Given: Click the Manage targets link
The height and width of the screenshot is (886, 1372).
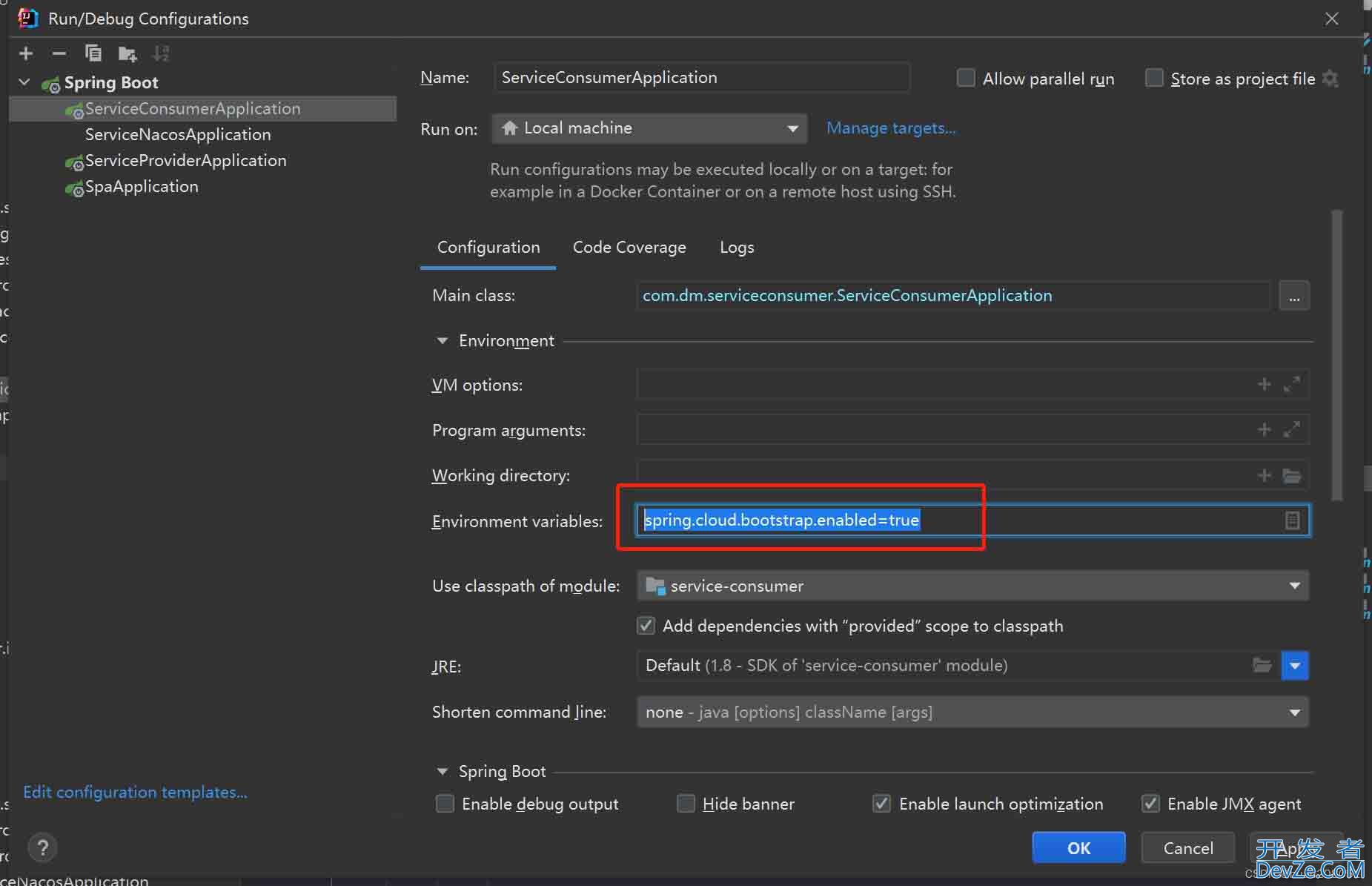Looking at the screenshot, I should [x=891, y=128].
